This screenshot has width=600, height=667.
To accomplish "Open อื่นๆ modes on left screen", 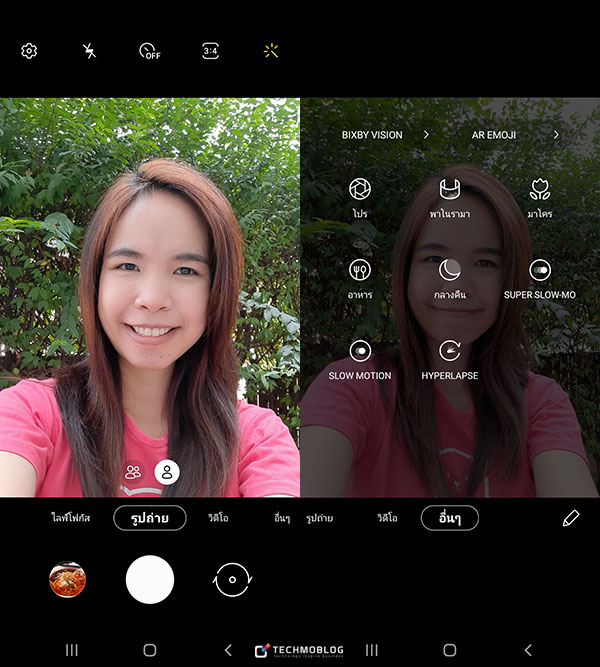I will (x=282, y=518).
